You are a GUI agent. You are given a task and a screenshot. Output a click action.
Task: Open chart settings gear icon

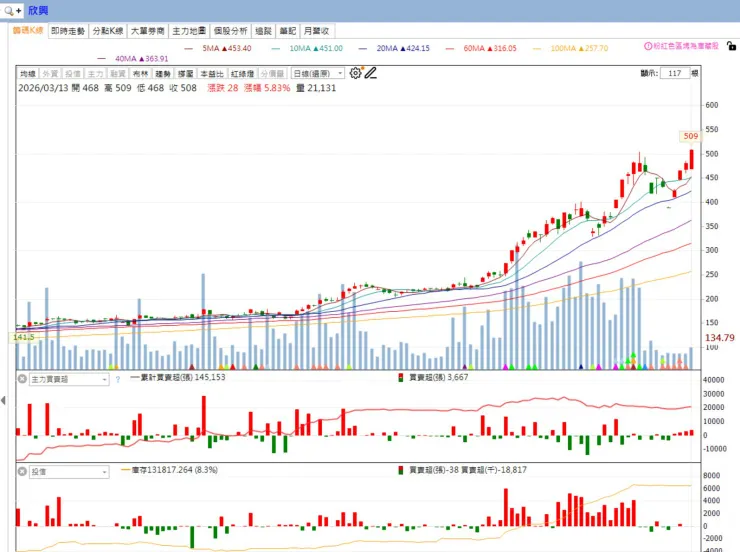(x=355, y=73)
